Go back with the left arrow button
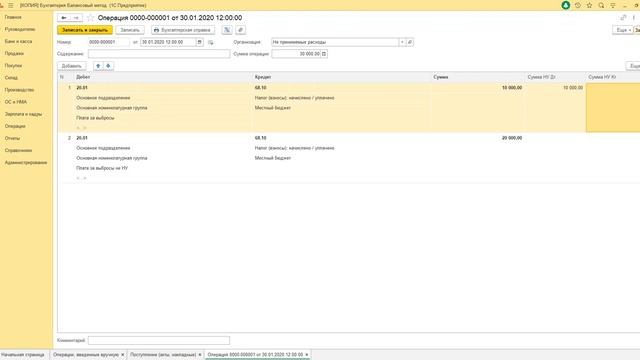This screenshot has width=640, height=360. [64, 18]
